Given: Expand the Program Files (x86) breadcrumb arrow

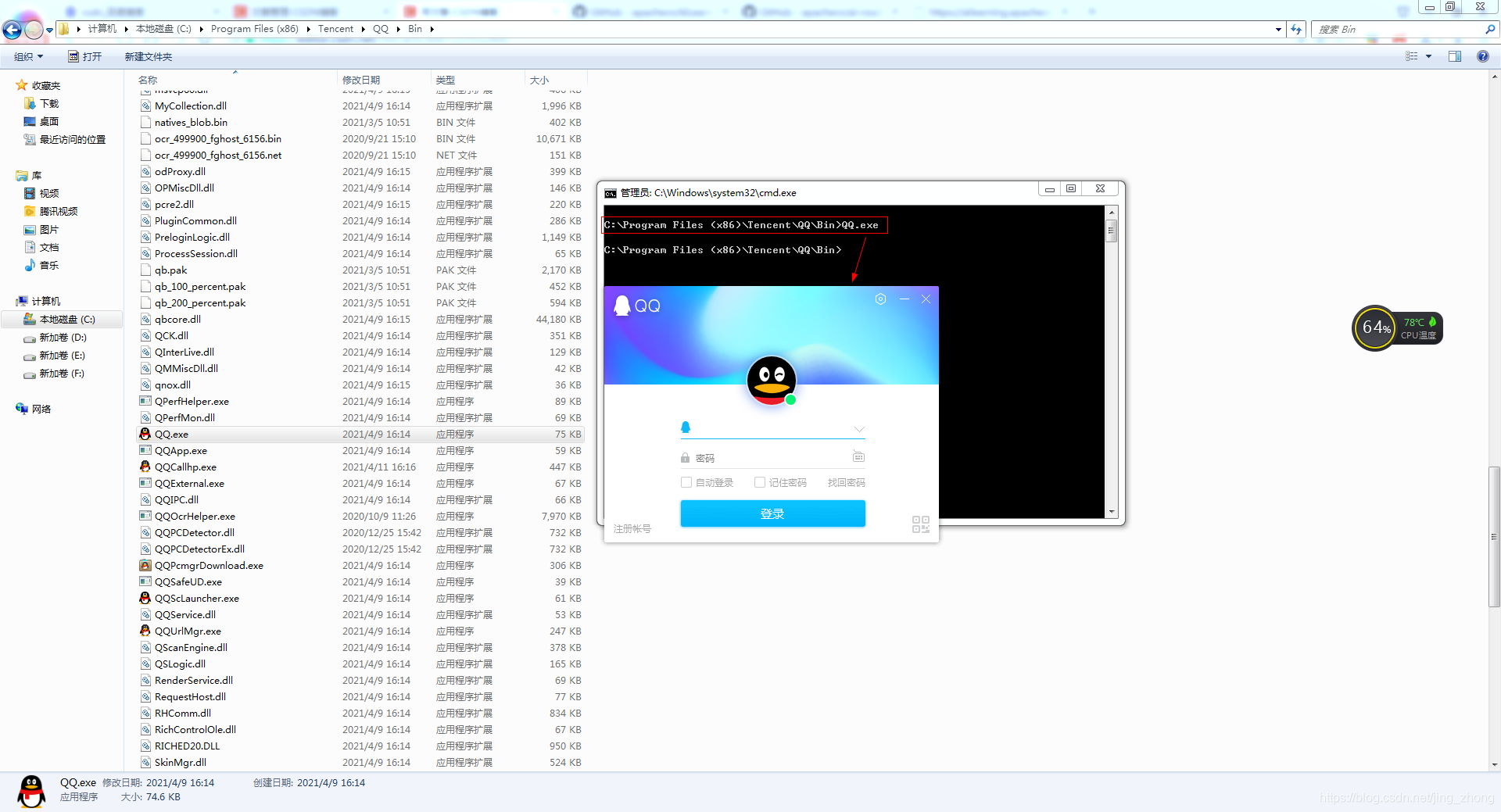Looking at the screenshot, I should [x=308, y=29].
